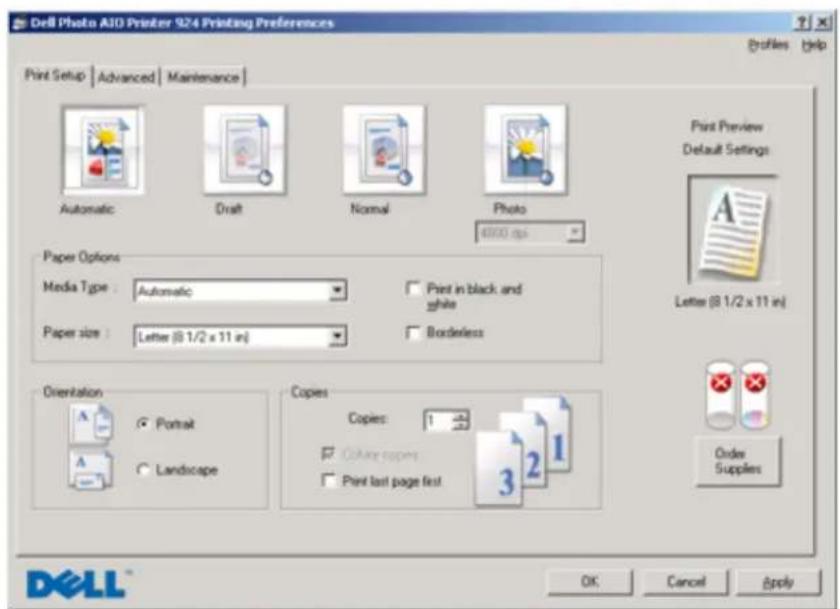
Task: Toggle the Collate copies checkbox
Action: (327, 454)
